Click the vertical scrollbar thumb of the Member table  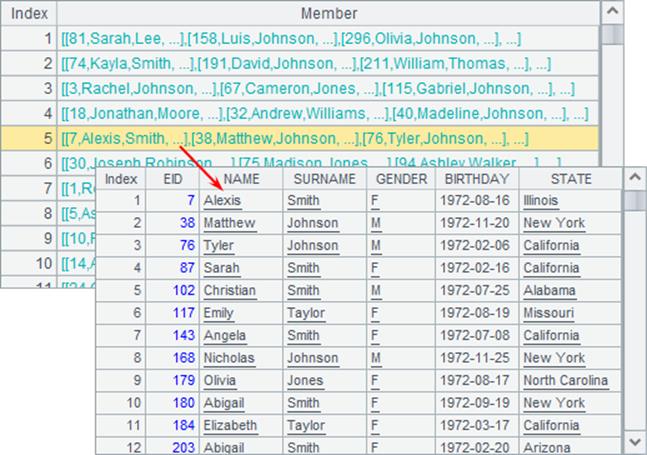612,35
